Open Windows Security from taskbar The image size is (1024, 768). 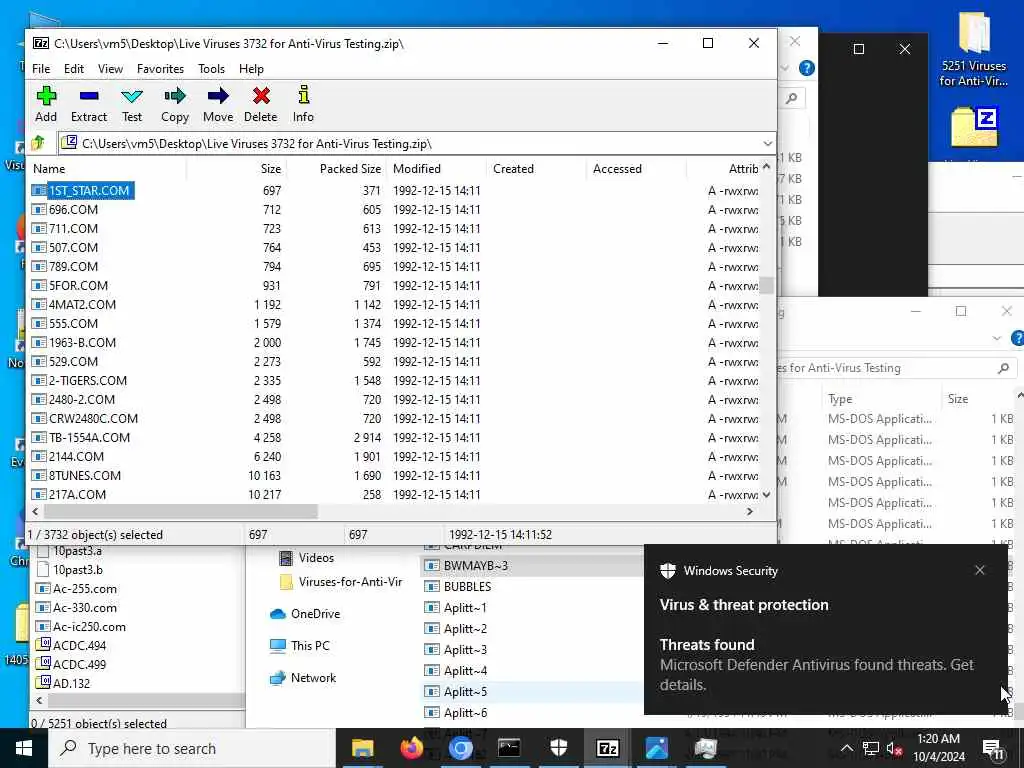click(x=558, y=748)
